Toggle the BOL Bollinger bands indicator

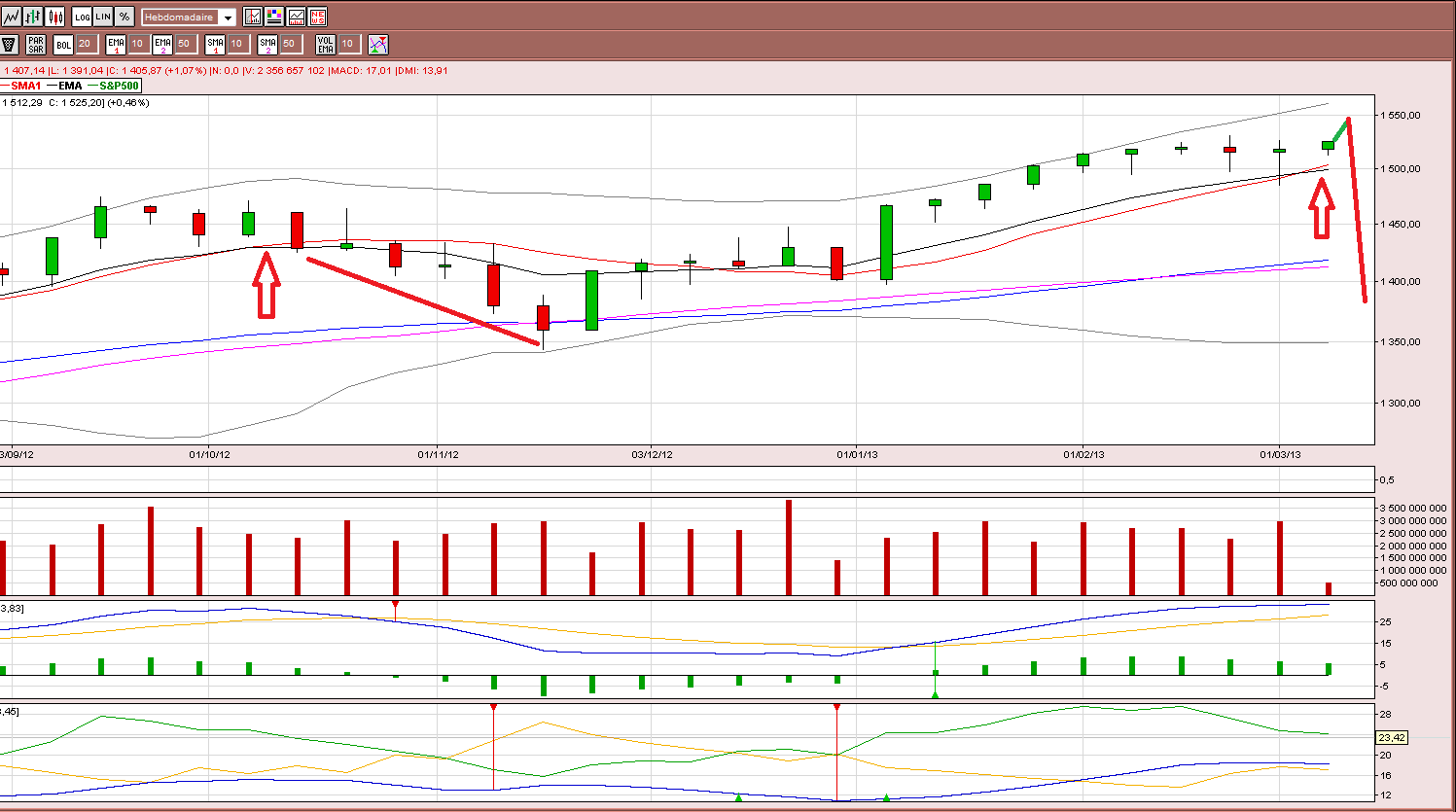pos(63,45)
